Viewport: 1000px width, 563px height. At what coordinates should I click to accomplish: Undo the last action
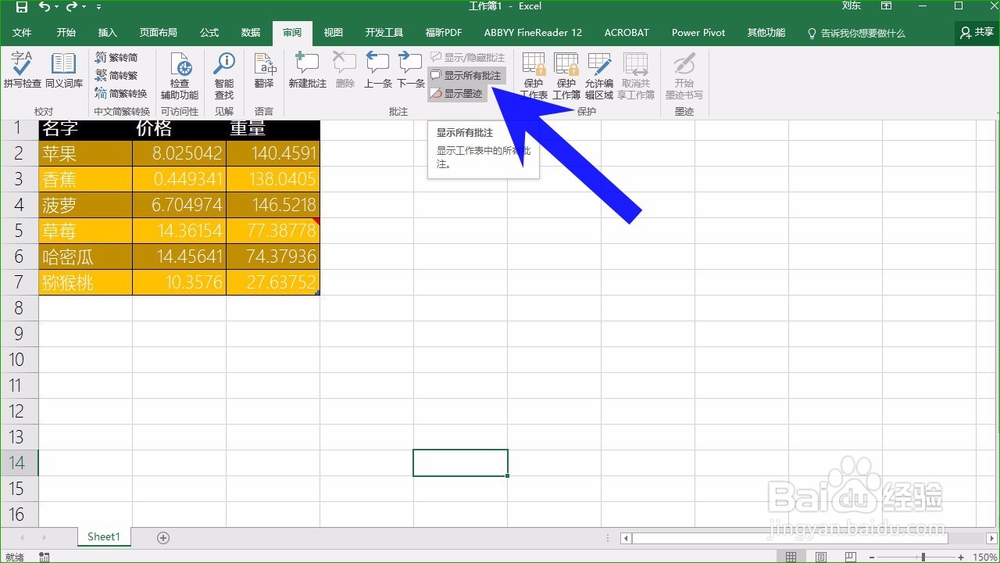(x=44, y=7)
